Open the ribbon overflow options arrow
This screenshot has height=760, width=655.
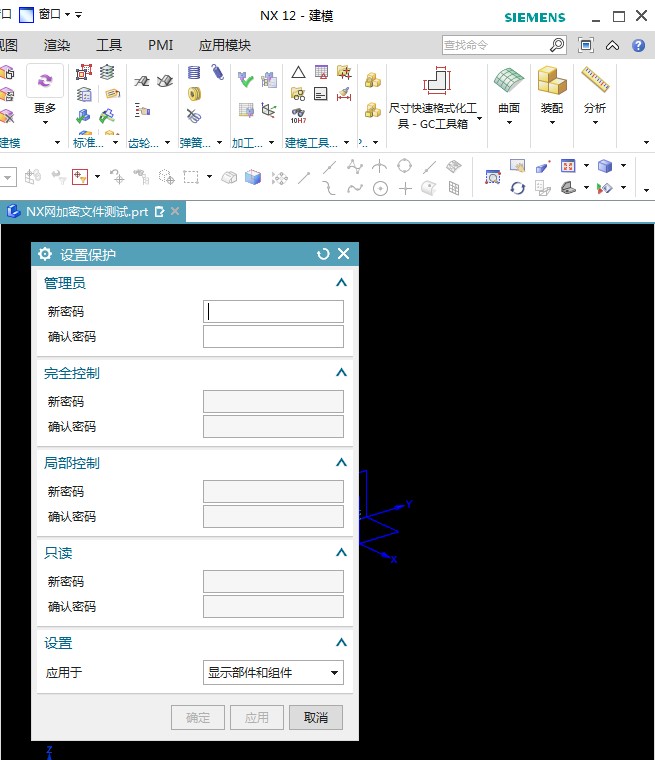(x=646, y=142)
